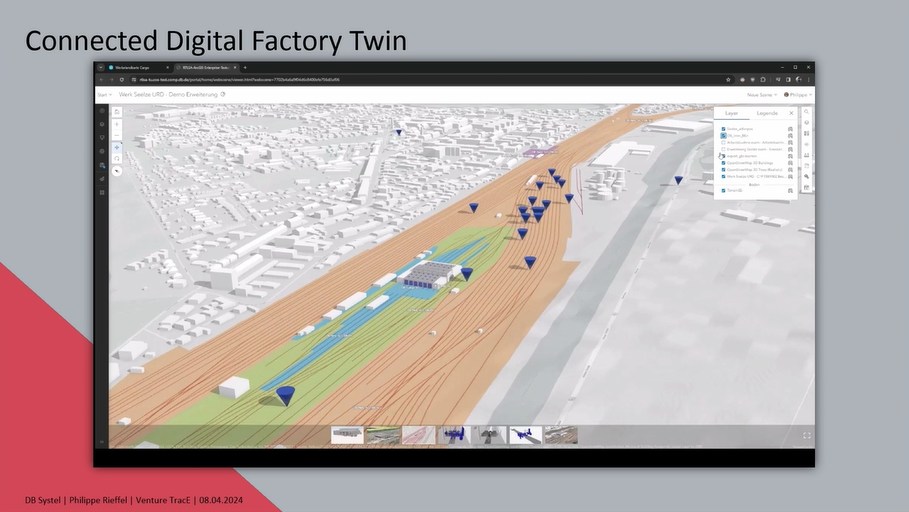Image resolution: width=909 pixels, height=512 pixels.
Task: Click the fourth icon in dark left sidebar
Action: pyautogui.click(x=102, y=151)
